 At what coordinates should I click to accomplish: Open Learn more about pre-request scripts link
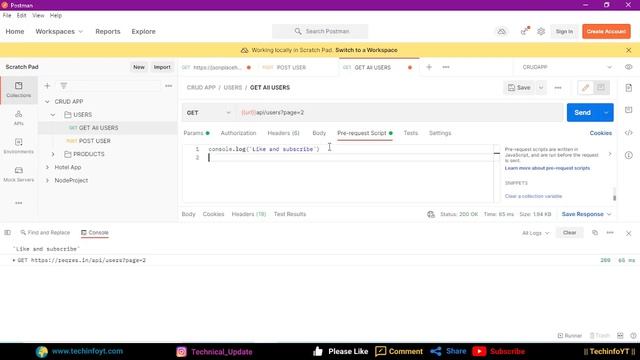pos(547,168)
